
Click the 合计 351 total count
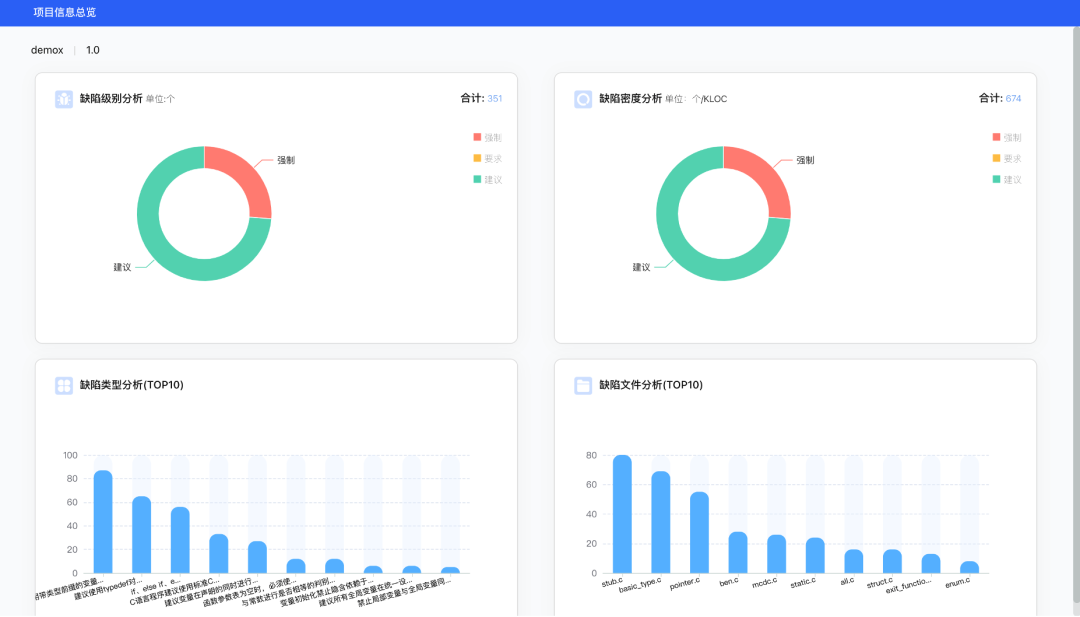pos(481,99)
